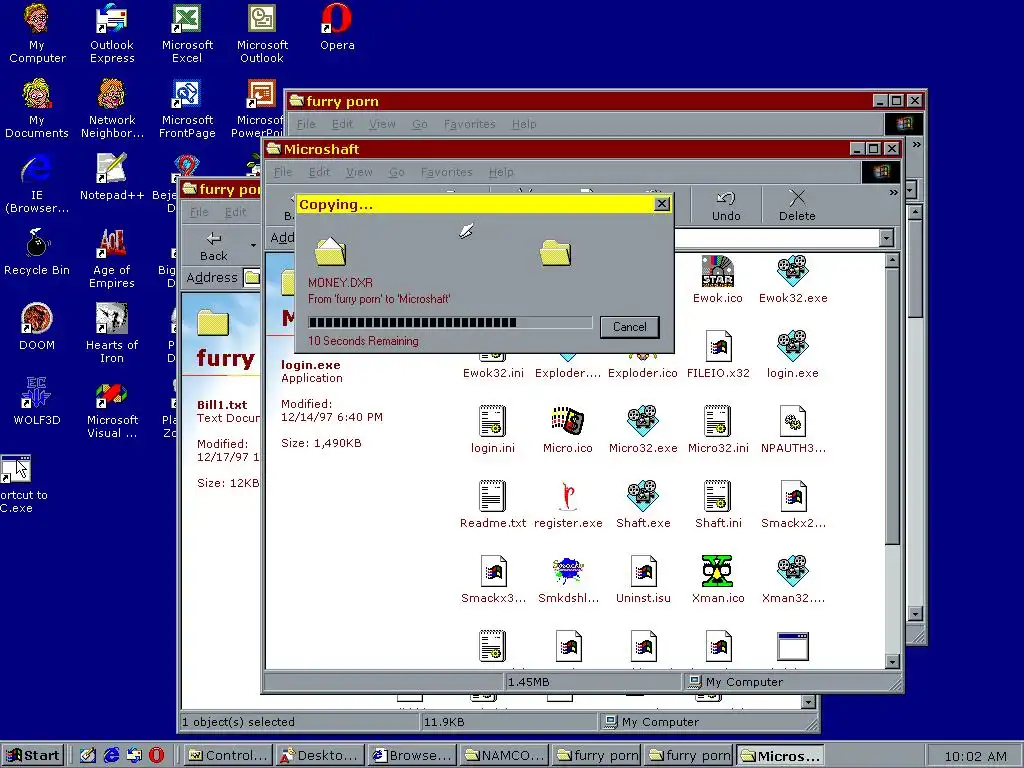
Task: Click Microshaft vertical scrollbar up arrow
Action: pyautogui.click(x=893, y=261)
